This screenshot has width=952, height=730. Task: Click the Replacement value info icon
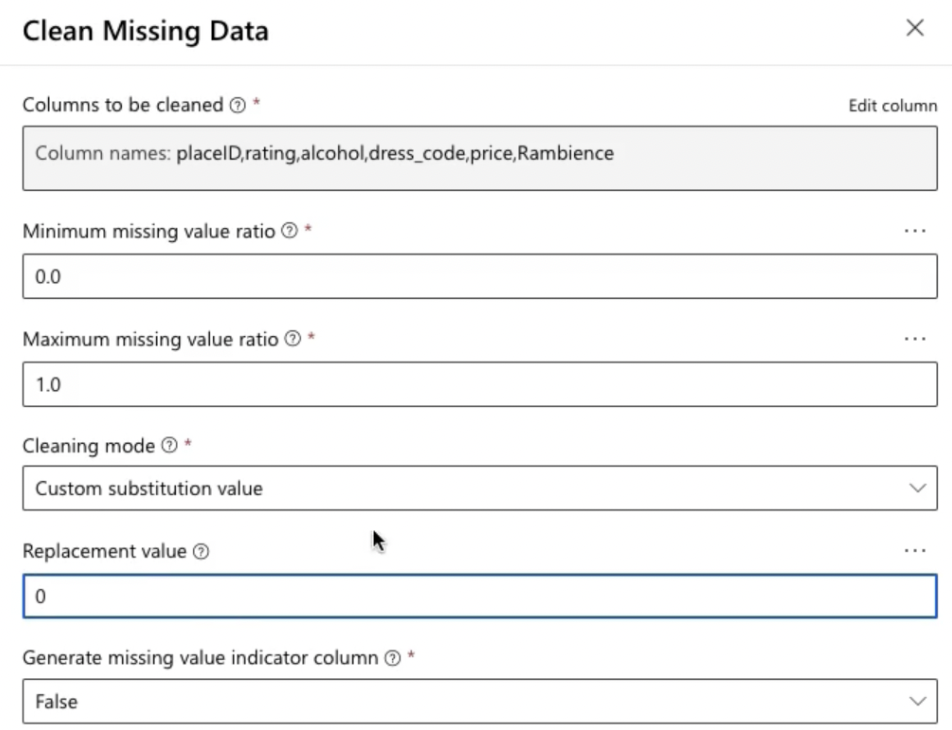tap(201, 552)
